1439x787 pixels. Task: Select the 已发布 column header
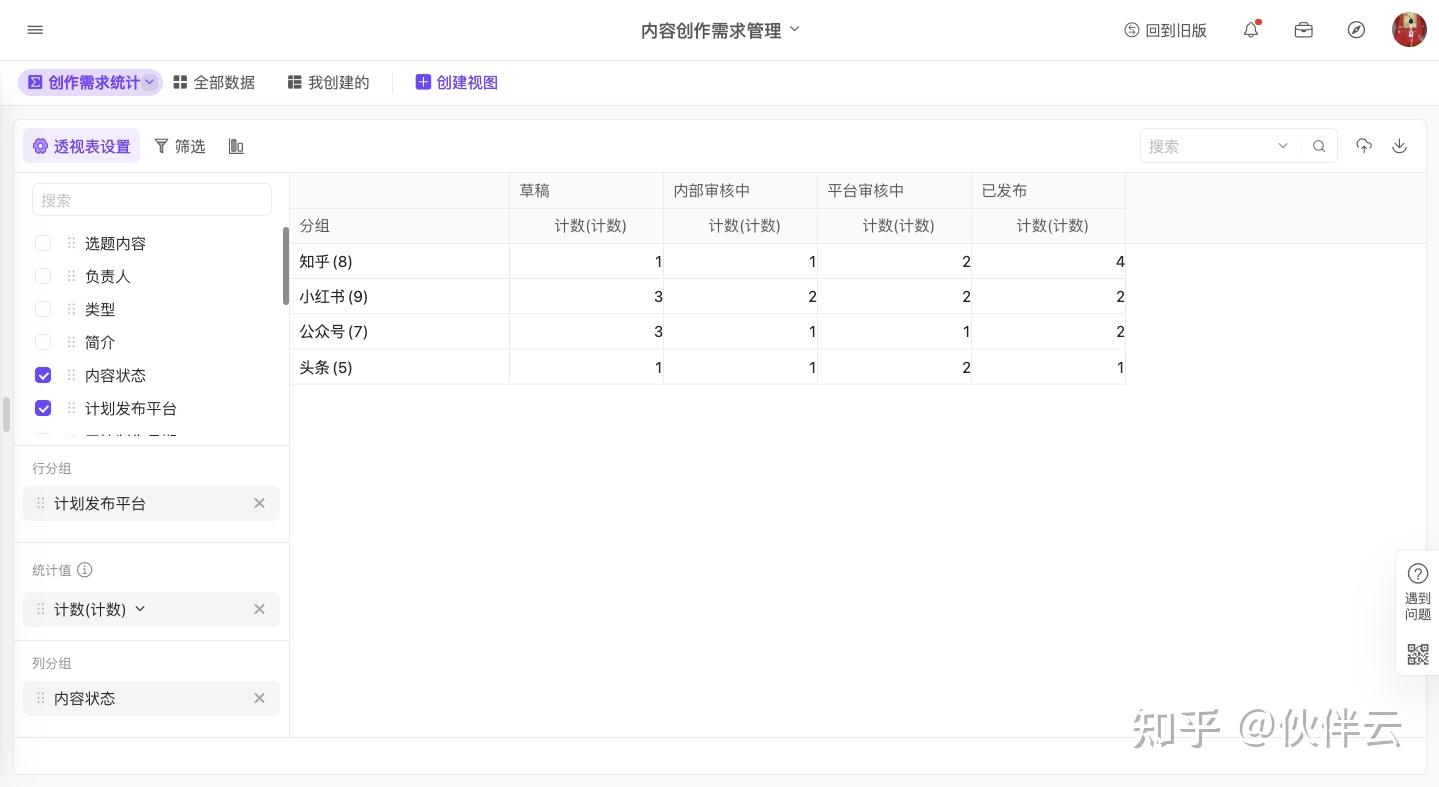pos(1049,190)
